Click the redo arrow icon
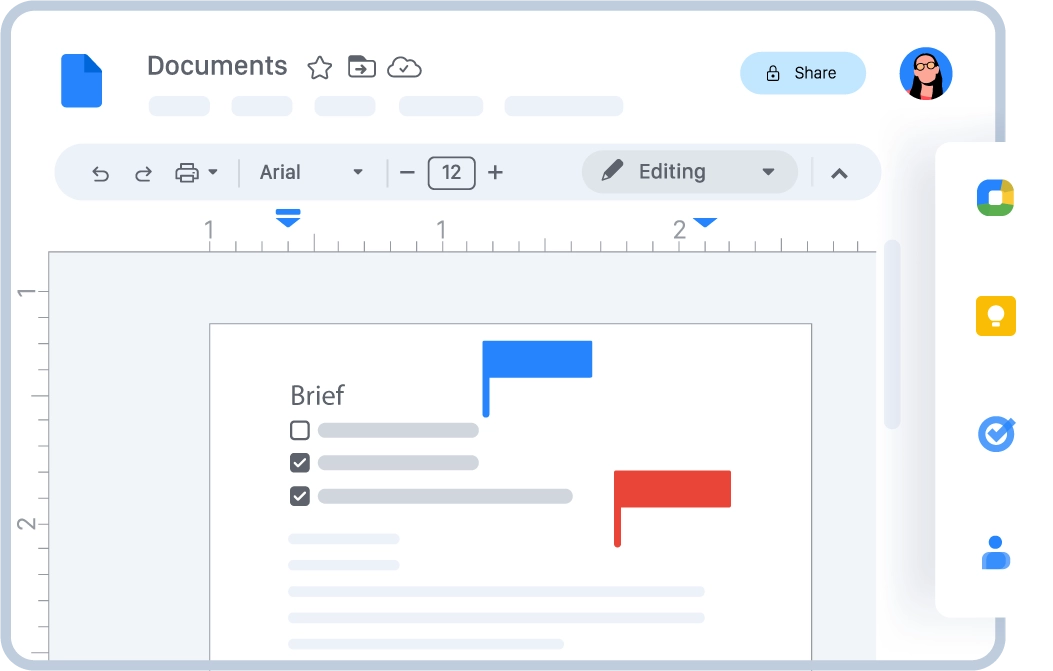 (x=143, y=173)
